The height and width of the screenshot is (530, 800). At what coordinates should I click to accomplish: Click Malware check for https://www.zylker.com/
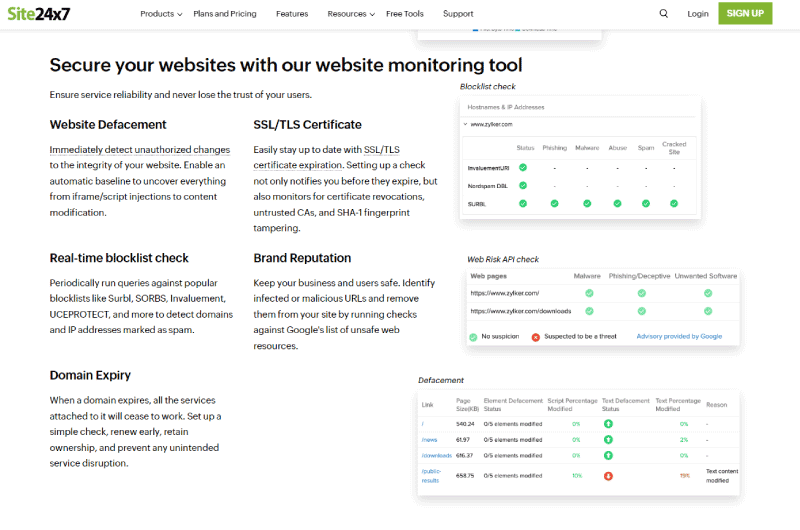589,293
